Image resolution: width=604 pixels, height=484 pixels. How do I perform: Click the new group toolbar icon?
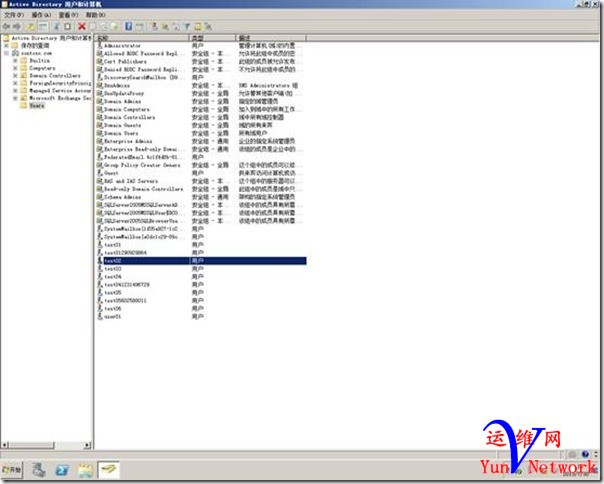[x=165, y=27]
